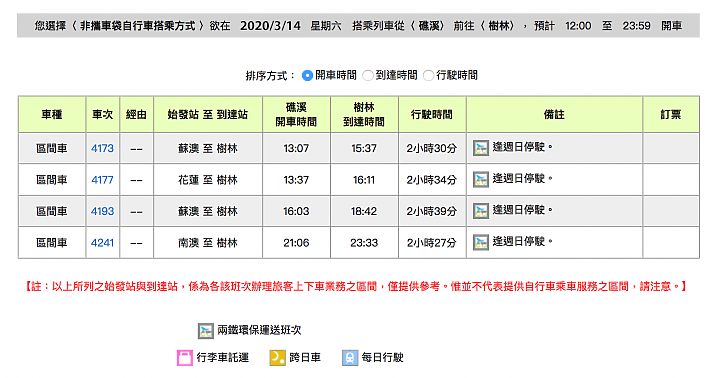Click the 花蓮 至 樹林 route cell
720x378 pixels.
pos(208,180)
